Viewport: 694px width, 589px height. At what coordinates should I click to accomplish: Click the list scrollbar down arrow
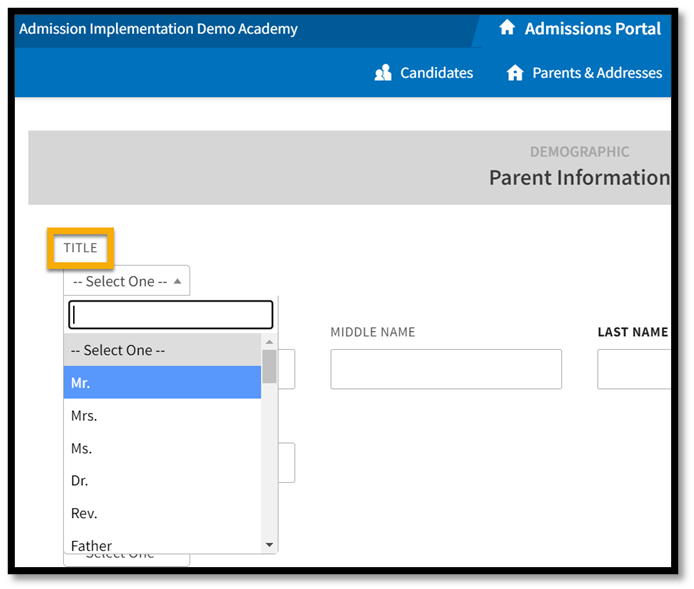click(x=269, y=545)
